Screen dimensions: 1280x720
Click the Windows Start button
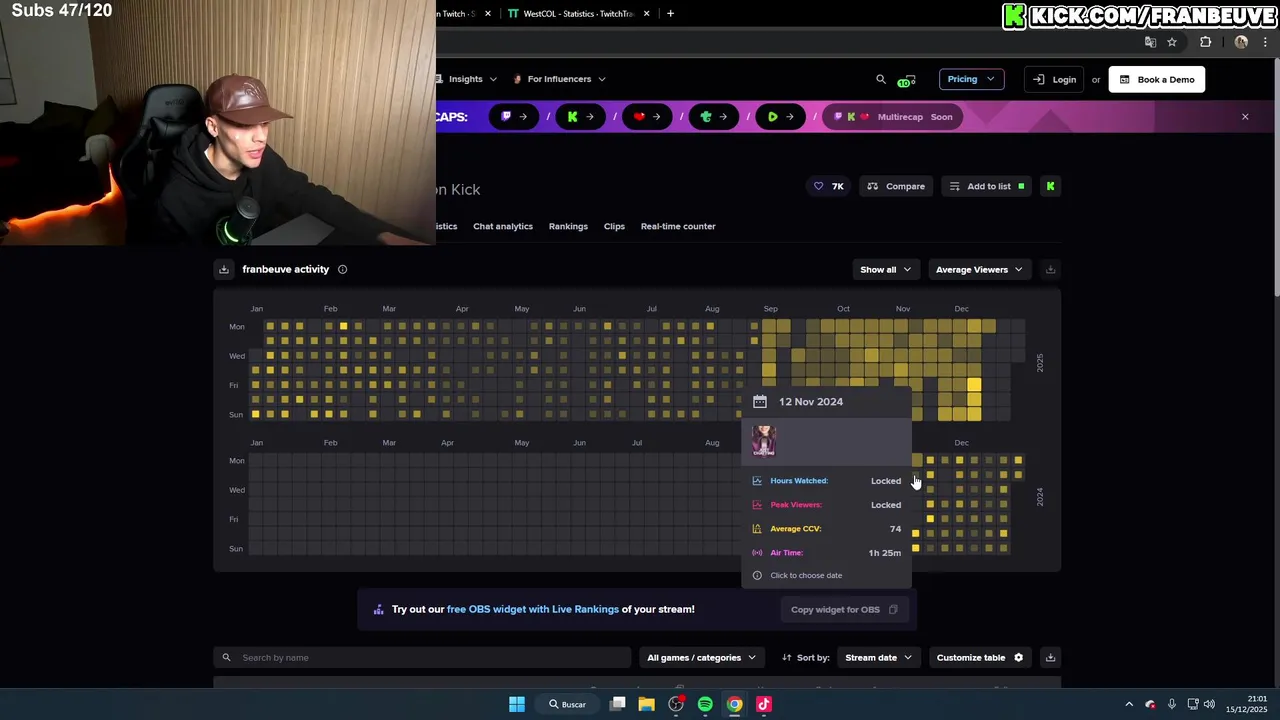[517, 704]
